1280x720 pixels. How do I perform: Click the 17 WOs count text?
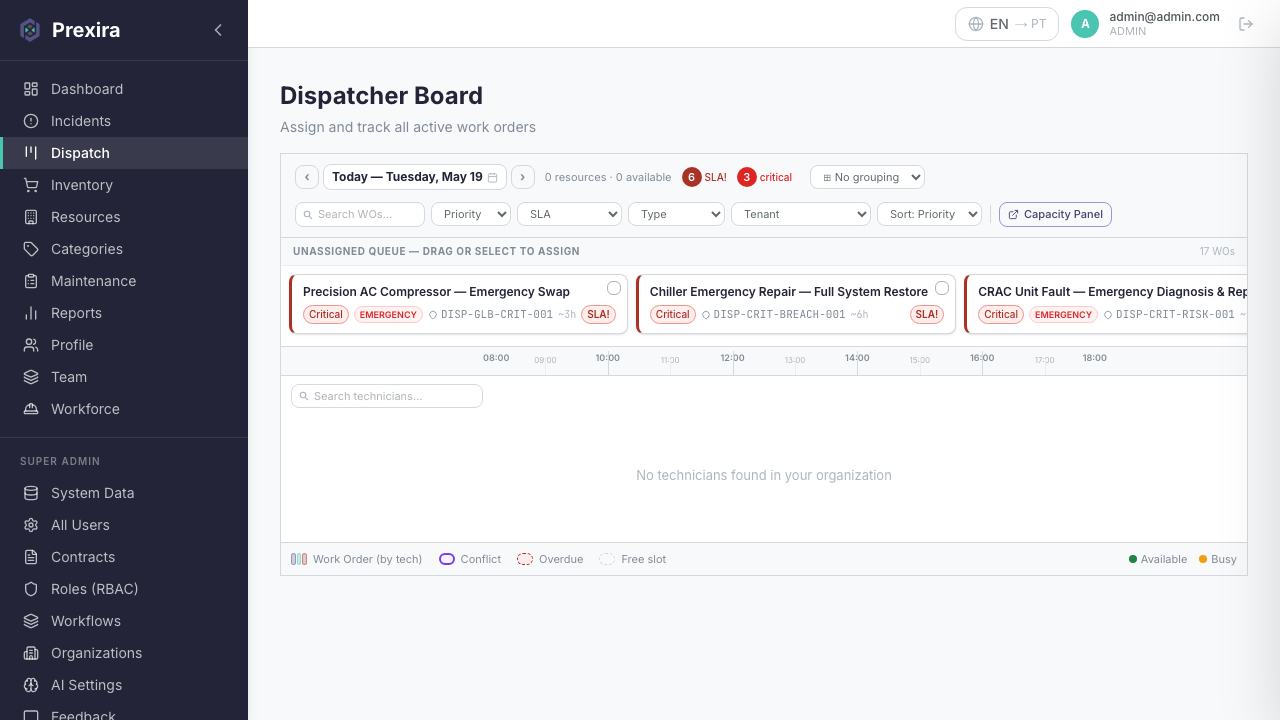[x=1217, y=252]
